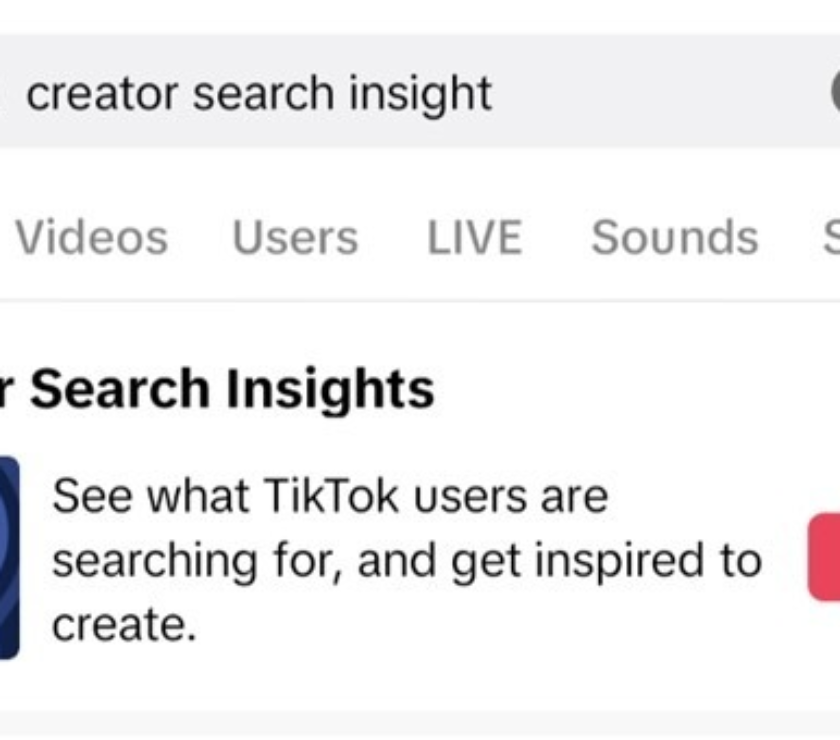Open the cut-off tab right of Sounds
The height and width of the screenshot is (740, 840).
[x=832, y=237]
